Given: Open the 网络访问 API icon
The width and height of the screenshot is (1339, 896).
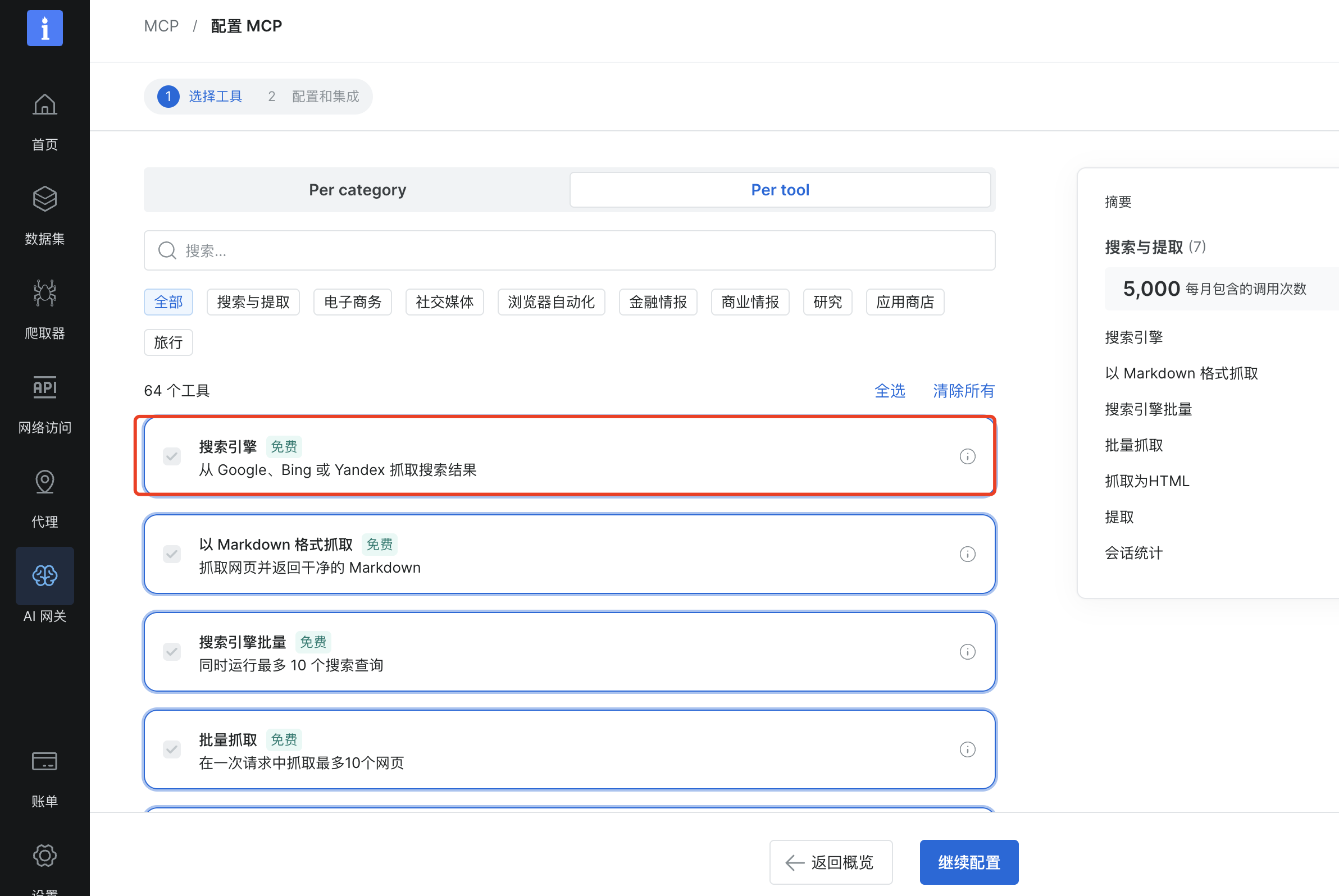Looking at the screenshot, I should pyautogui.click(x=44, y=388).
